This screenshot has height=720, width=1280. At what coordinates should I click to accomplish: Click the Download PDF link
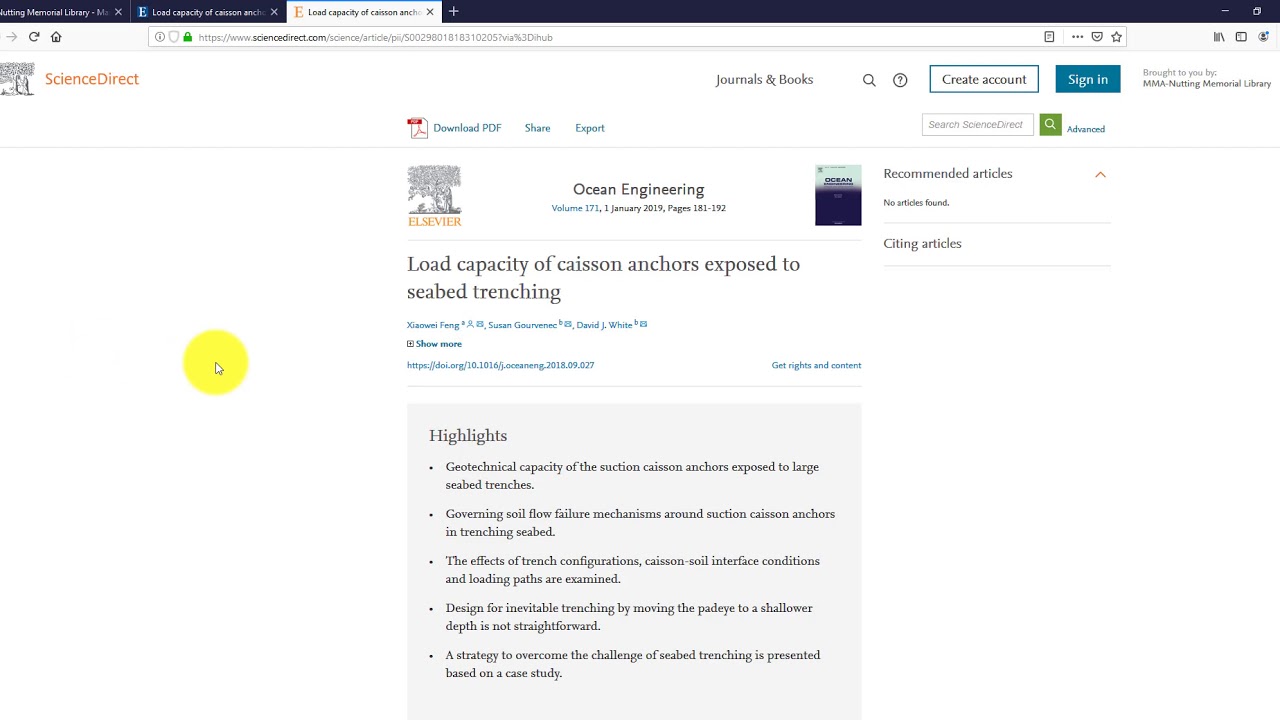(x=467, y=128)
